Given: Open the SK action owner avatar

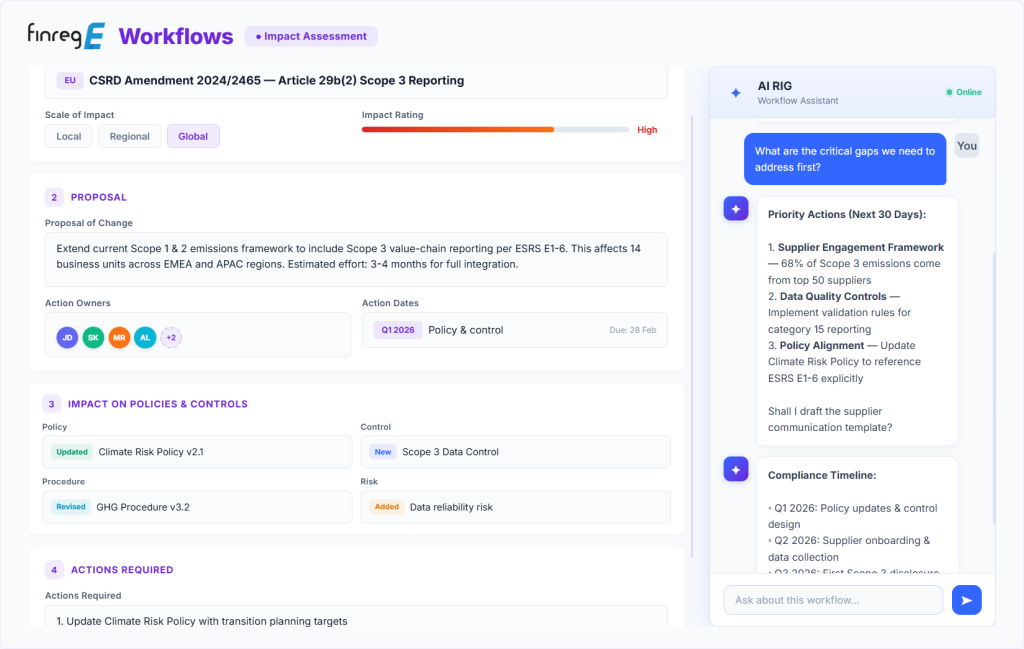Looking at the screenshot, I should (x=93, y=338).
